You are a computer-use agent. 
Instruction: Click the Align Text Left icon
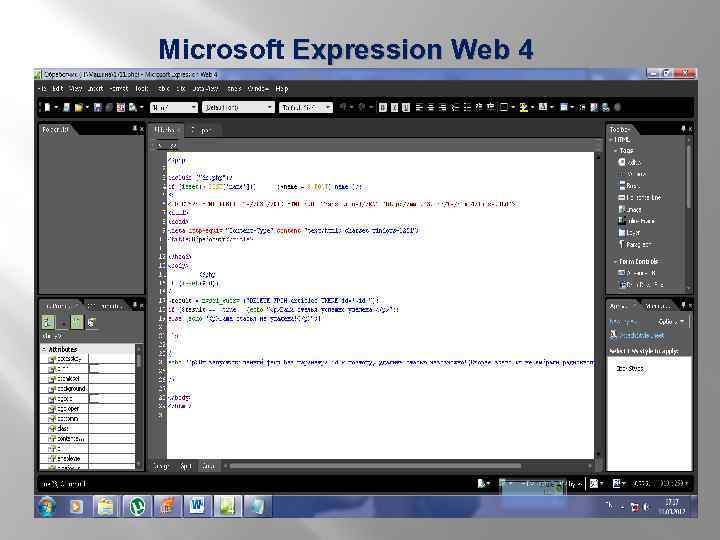(x=419, y=107)
